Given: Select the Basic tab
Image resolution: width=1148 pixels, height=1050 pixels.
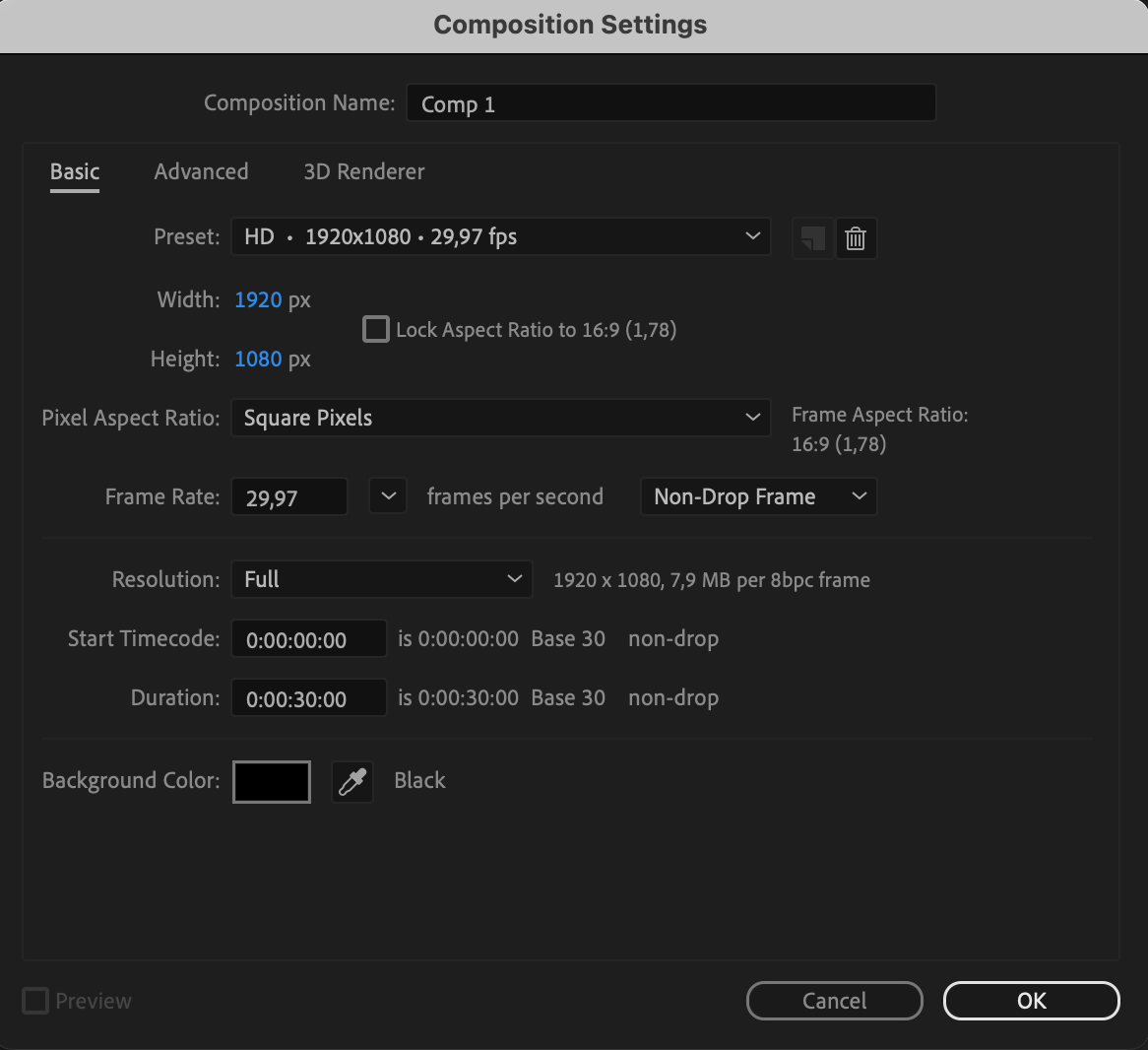Looking at the screenshot, I should pyautogui.click(x=75, y=171).
